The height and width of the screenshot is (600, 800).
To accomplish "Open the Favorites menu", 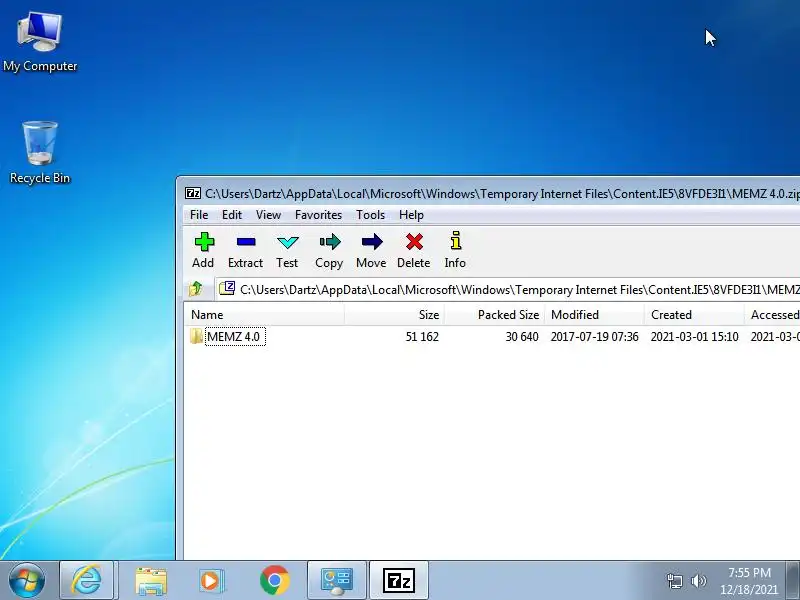I will [x=318, y=215].
